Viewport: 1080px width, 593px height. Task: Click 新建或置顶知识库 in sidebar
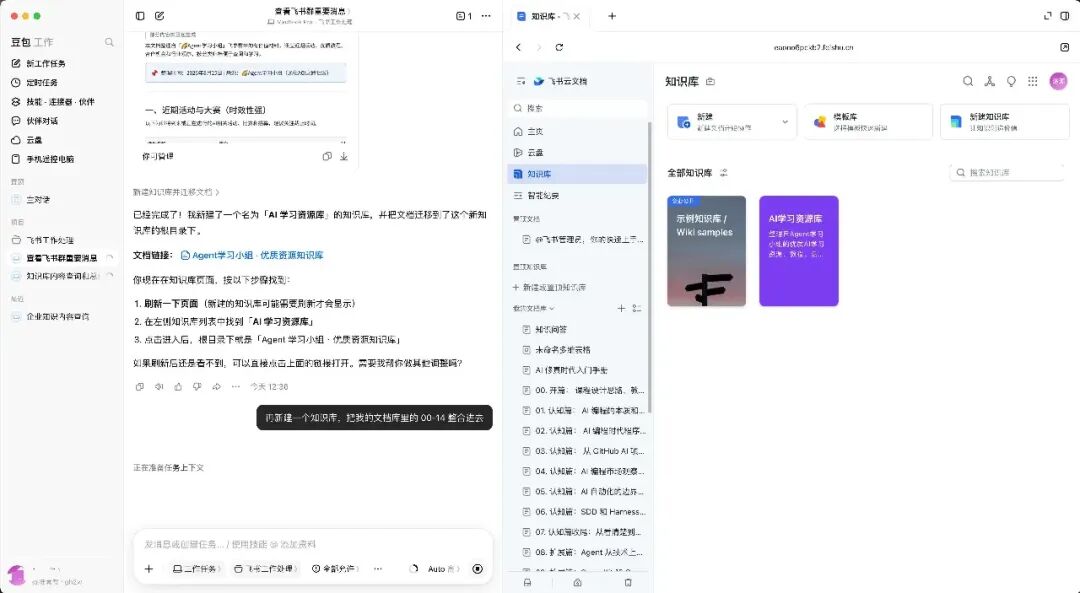coord(550,287)
